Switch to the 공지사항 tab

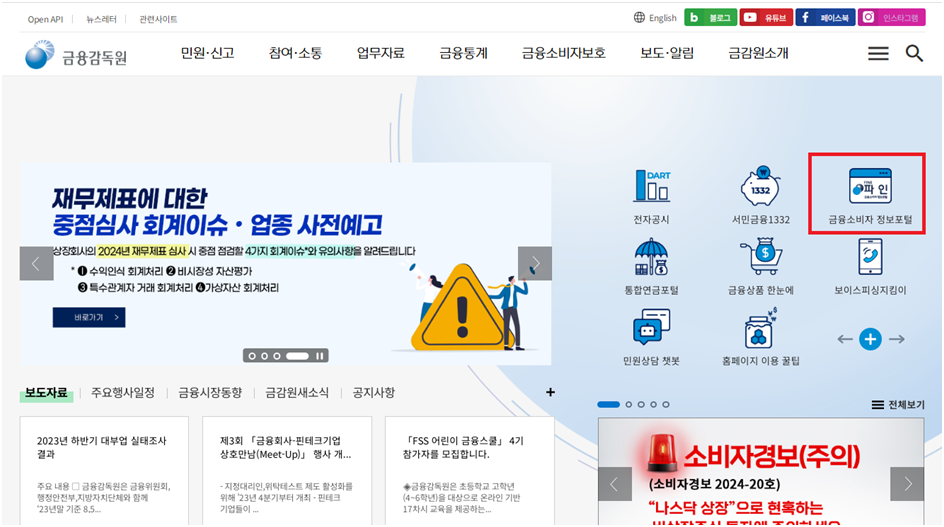pos(373,393)
